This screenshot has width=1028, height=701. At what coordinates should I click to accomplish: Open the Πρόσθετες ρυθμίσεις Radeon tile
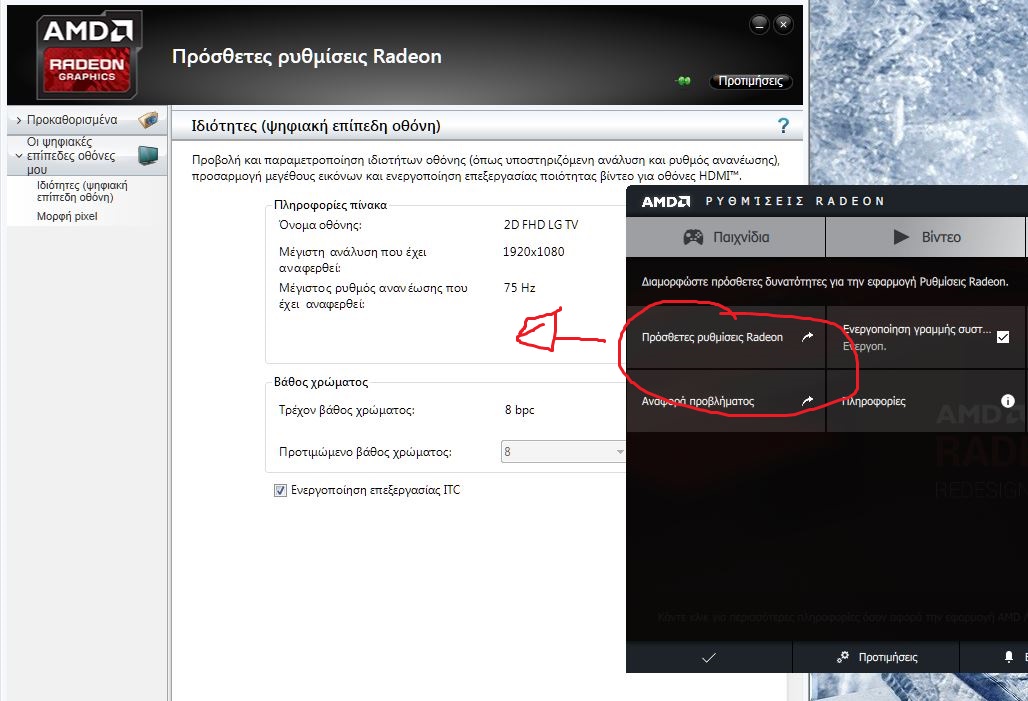tap(726, 337)
